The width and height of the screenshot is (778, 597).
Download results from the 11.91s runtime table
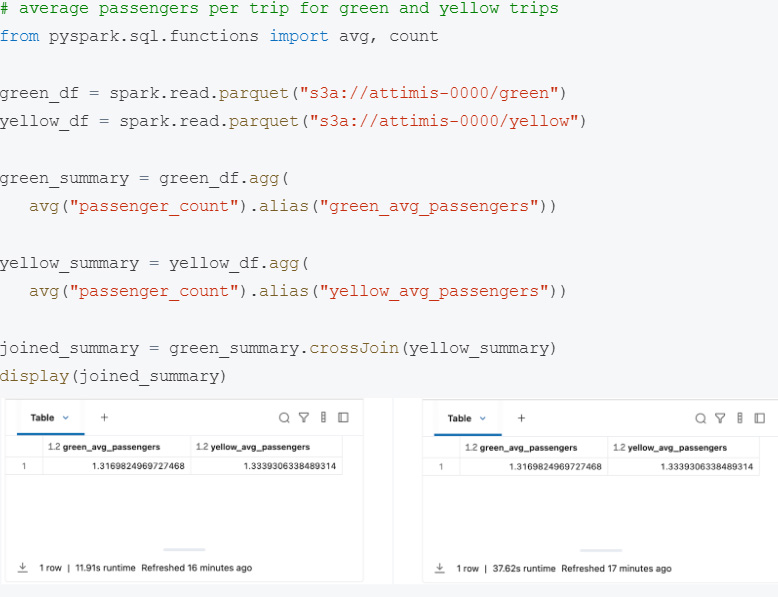(x=23, y=568)
